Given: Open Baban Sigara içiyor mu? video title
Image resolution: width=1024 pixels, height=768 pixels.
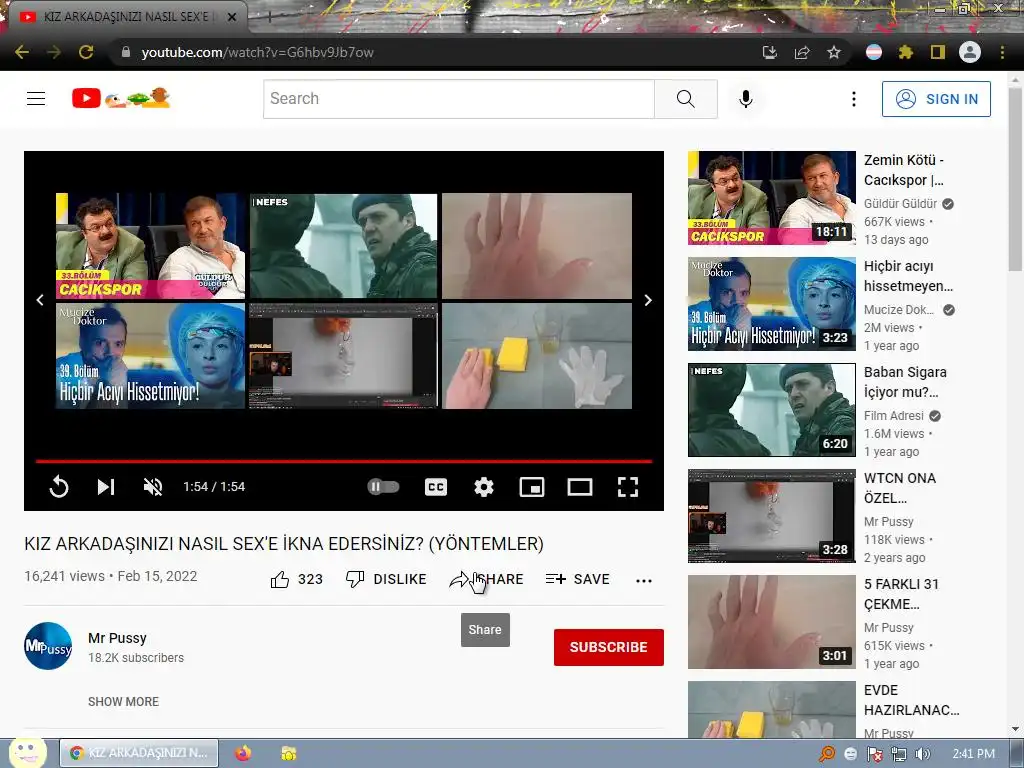Looking at the screenshot, I should [905, 382].
